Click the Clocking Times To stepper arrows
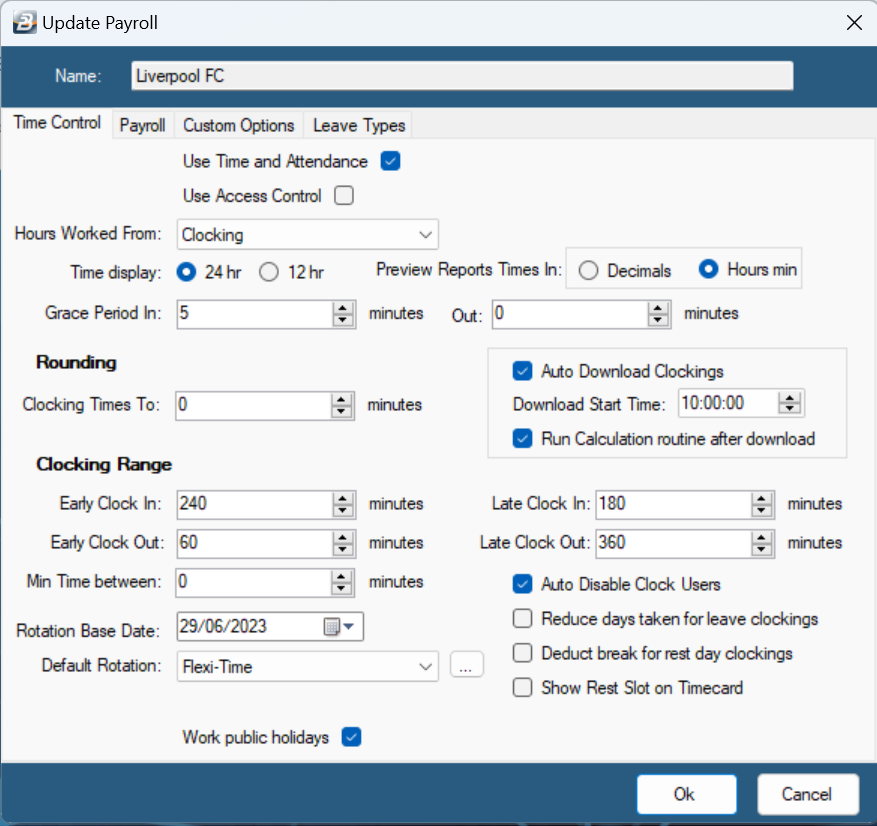The height and width of the screenshot is (826, 877). pyautogui.click(x=341, y=406)
